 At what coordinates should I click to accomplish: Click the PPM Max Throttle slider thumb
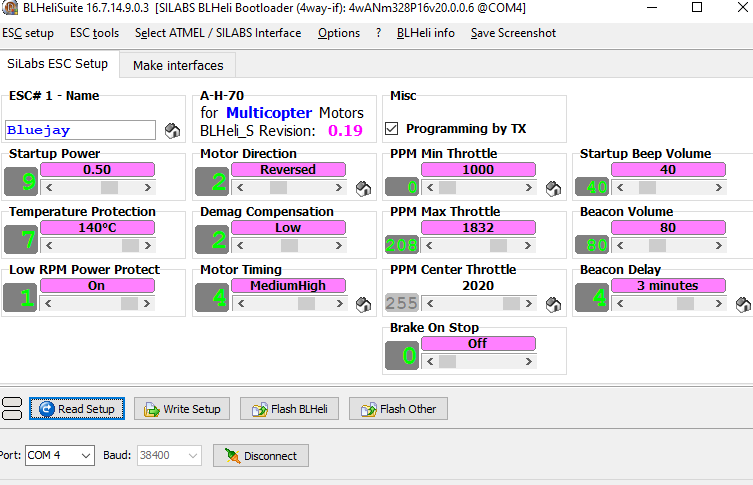[x=498, y=245]
